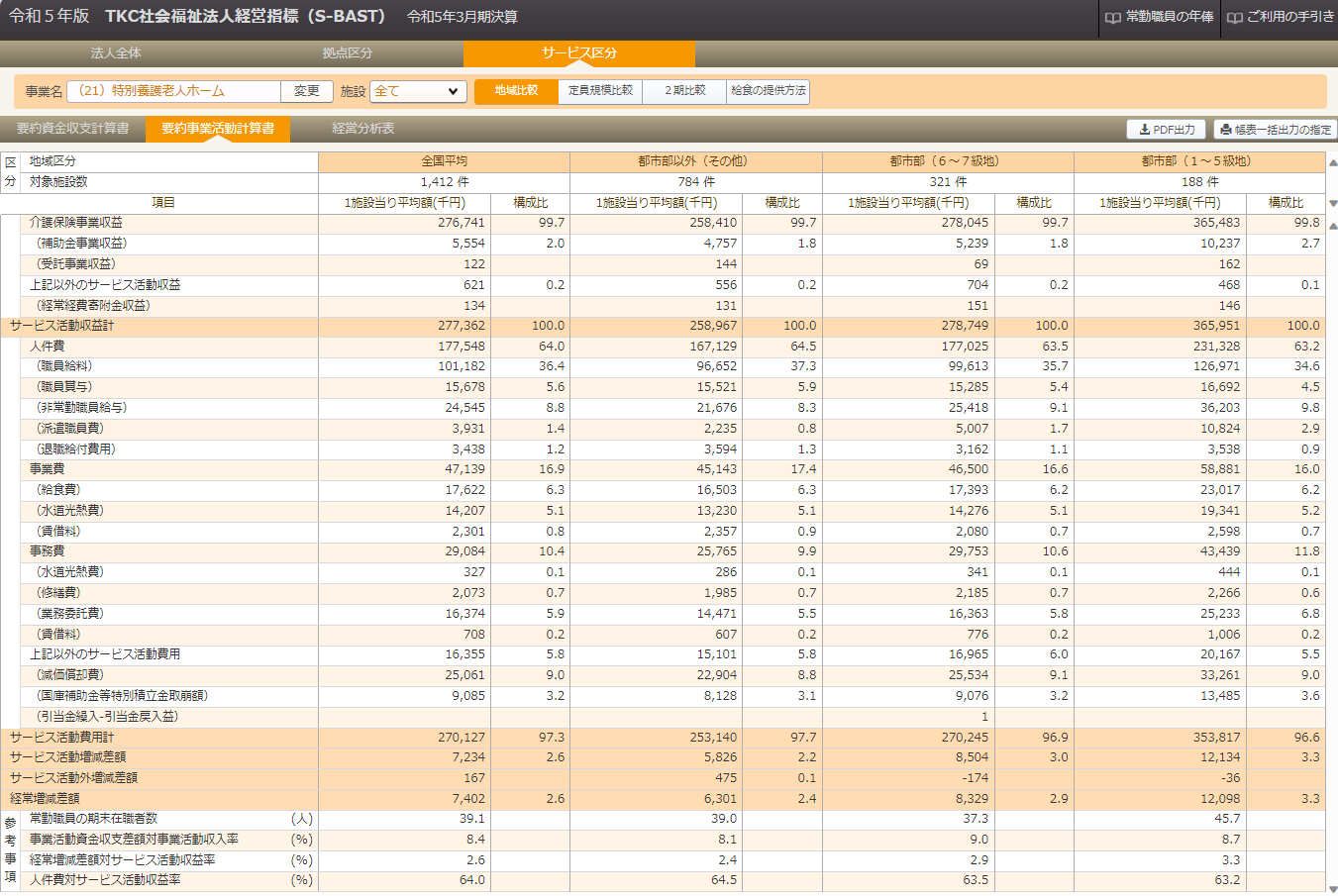Open the 経営分析表 tab

click(x=362, y=129)
